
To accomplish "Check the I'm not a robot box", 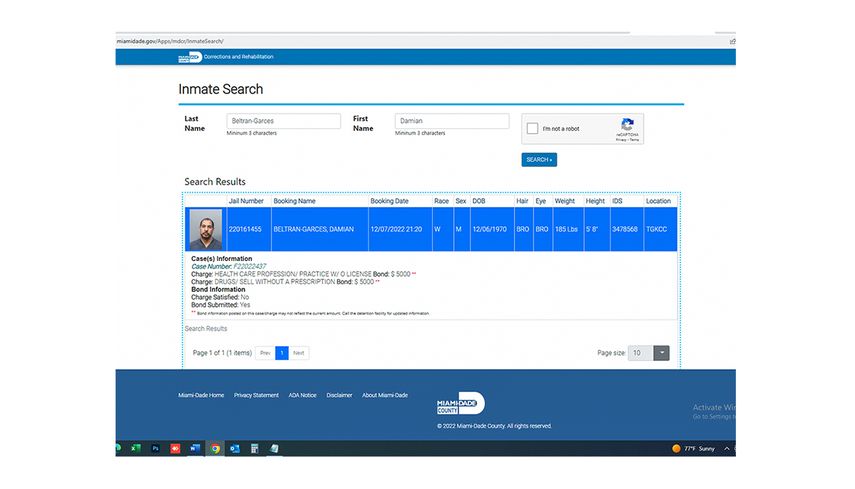I will click(532, 129).
